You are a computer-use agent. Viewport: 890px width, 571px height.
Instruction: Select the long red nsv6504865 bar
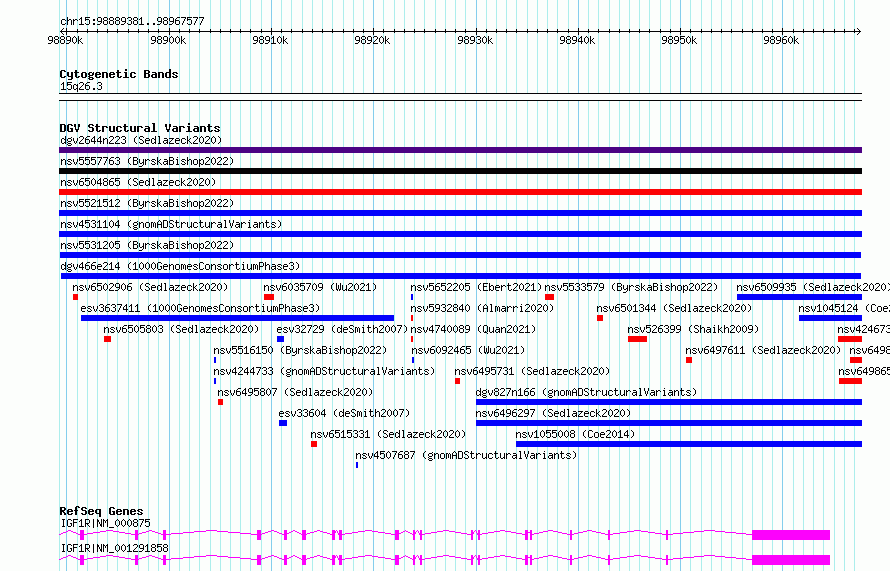tap(460, 192)
